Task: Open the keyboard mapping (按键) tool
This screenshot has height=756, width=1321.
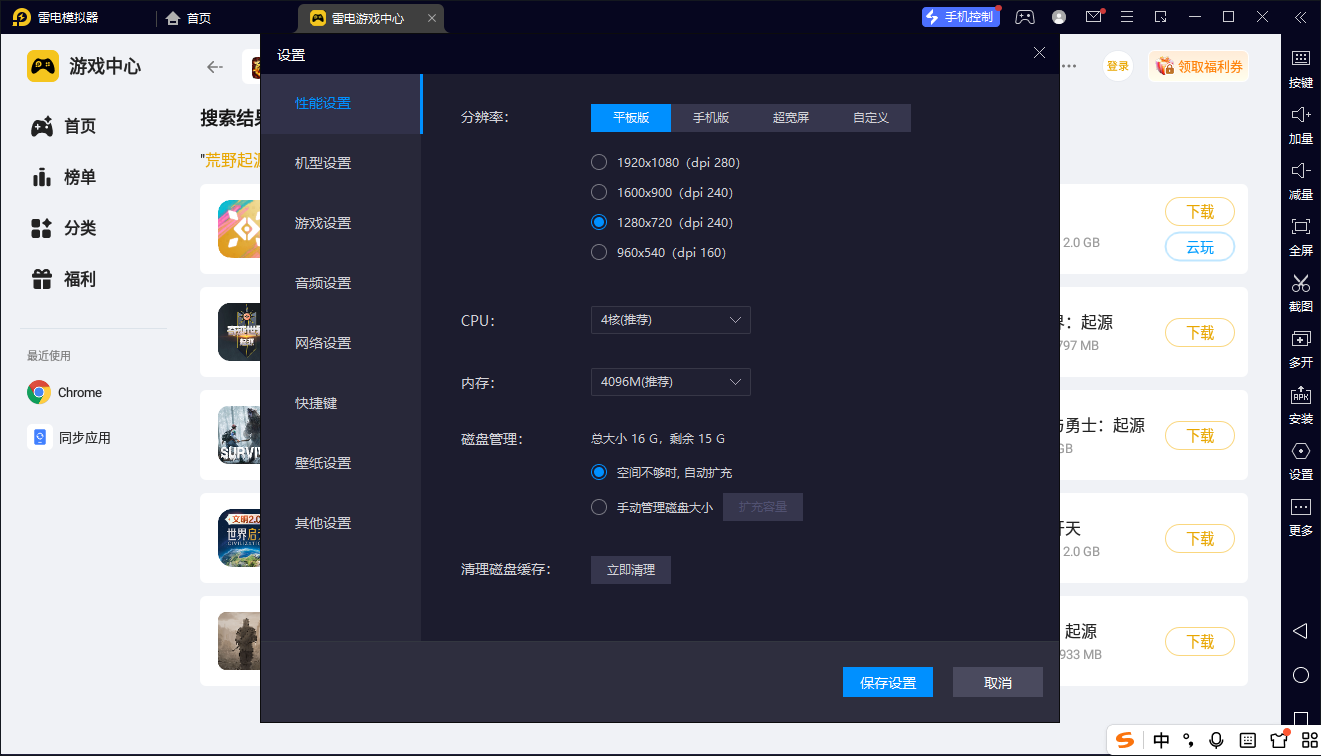Action: (1300, 59)
